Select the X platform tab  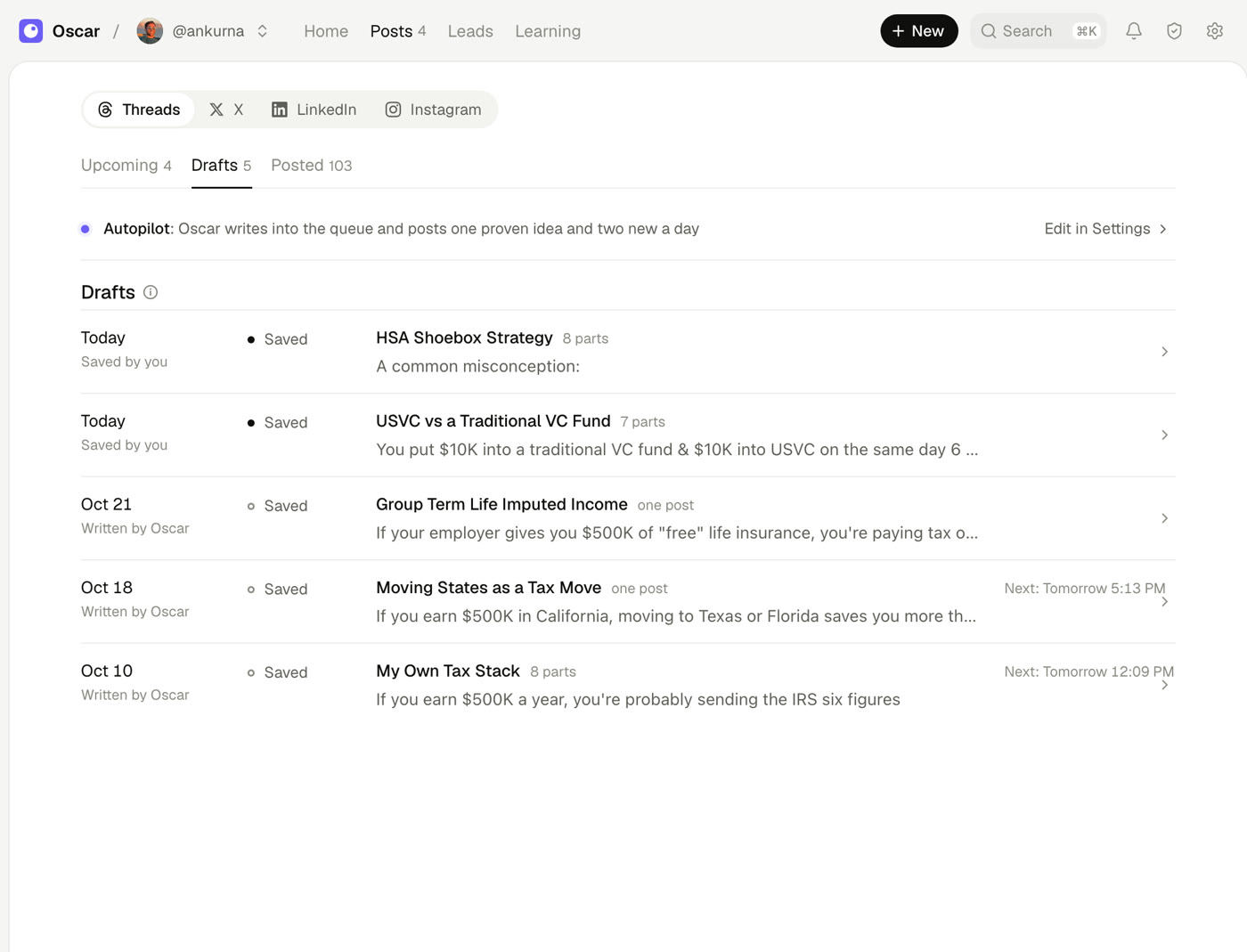226,110
